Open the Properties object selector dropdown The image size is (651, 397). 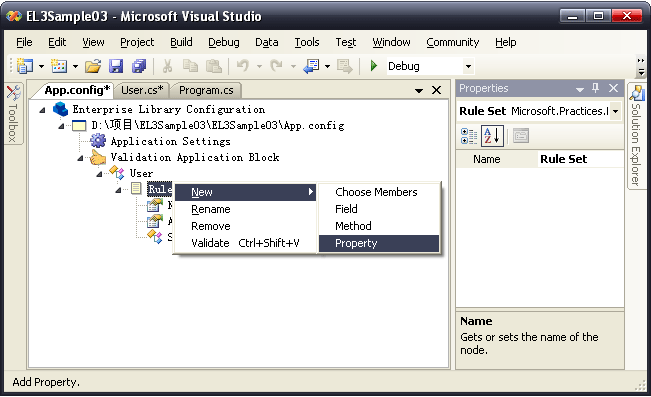615,111
